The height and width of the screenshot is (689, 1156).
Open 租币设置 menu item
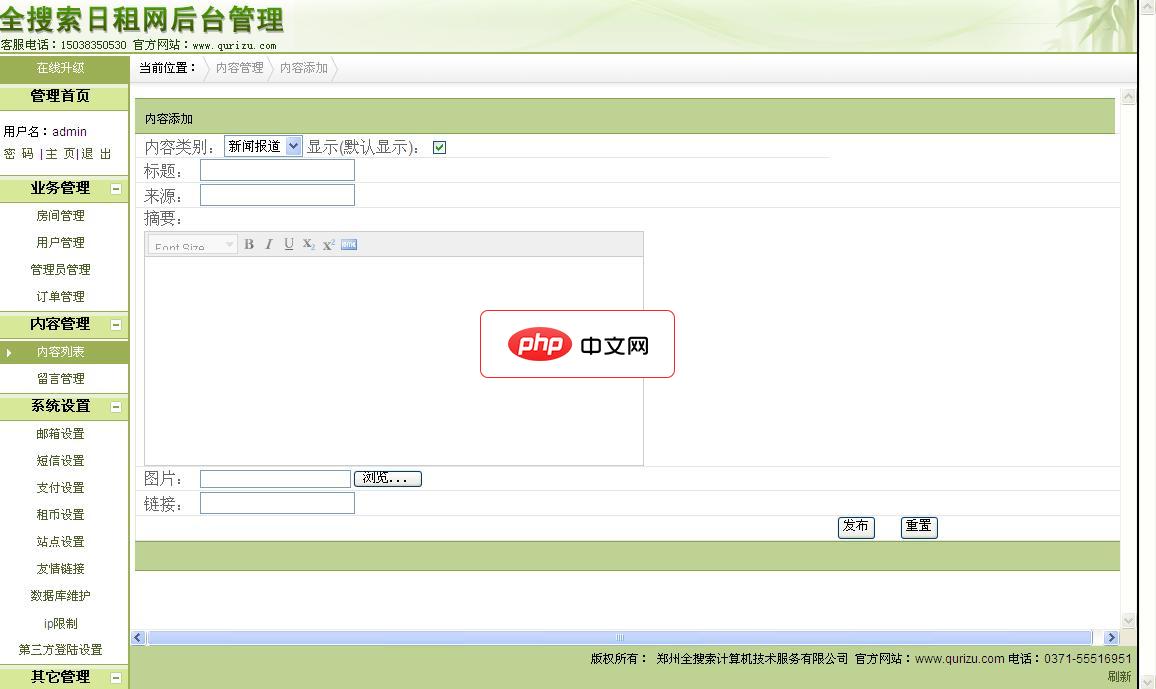click(x=60, y=514)
